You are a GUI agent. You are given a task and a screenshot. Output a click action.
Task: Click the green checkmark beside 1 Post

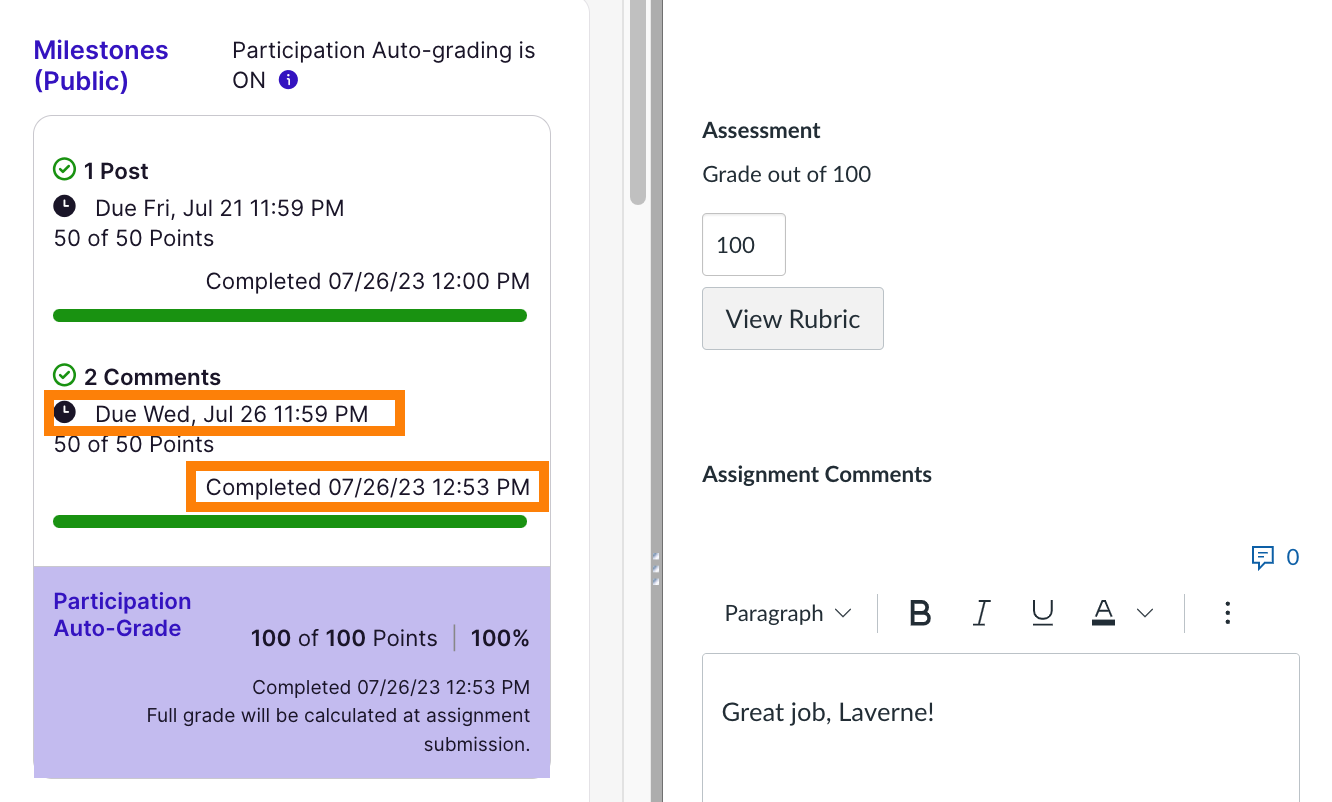[x=65, y=170]
